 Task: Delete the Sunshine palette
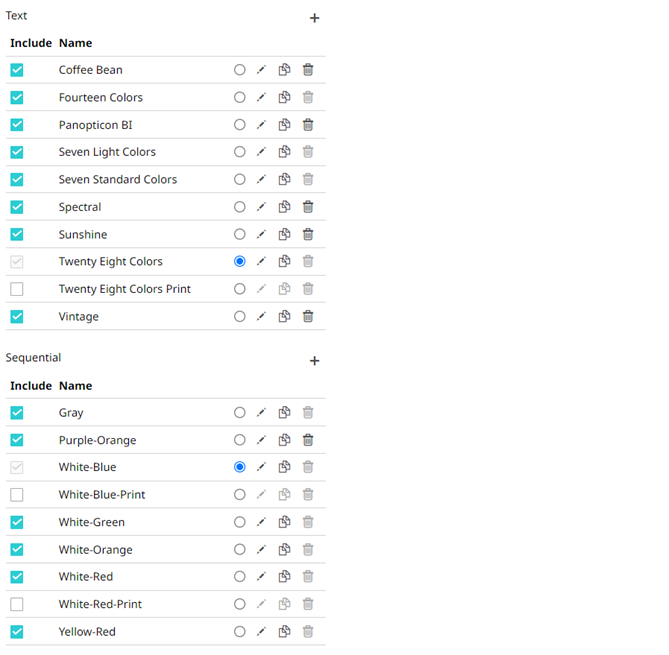[x=308, y=234]
